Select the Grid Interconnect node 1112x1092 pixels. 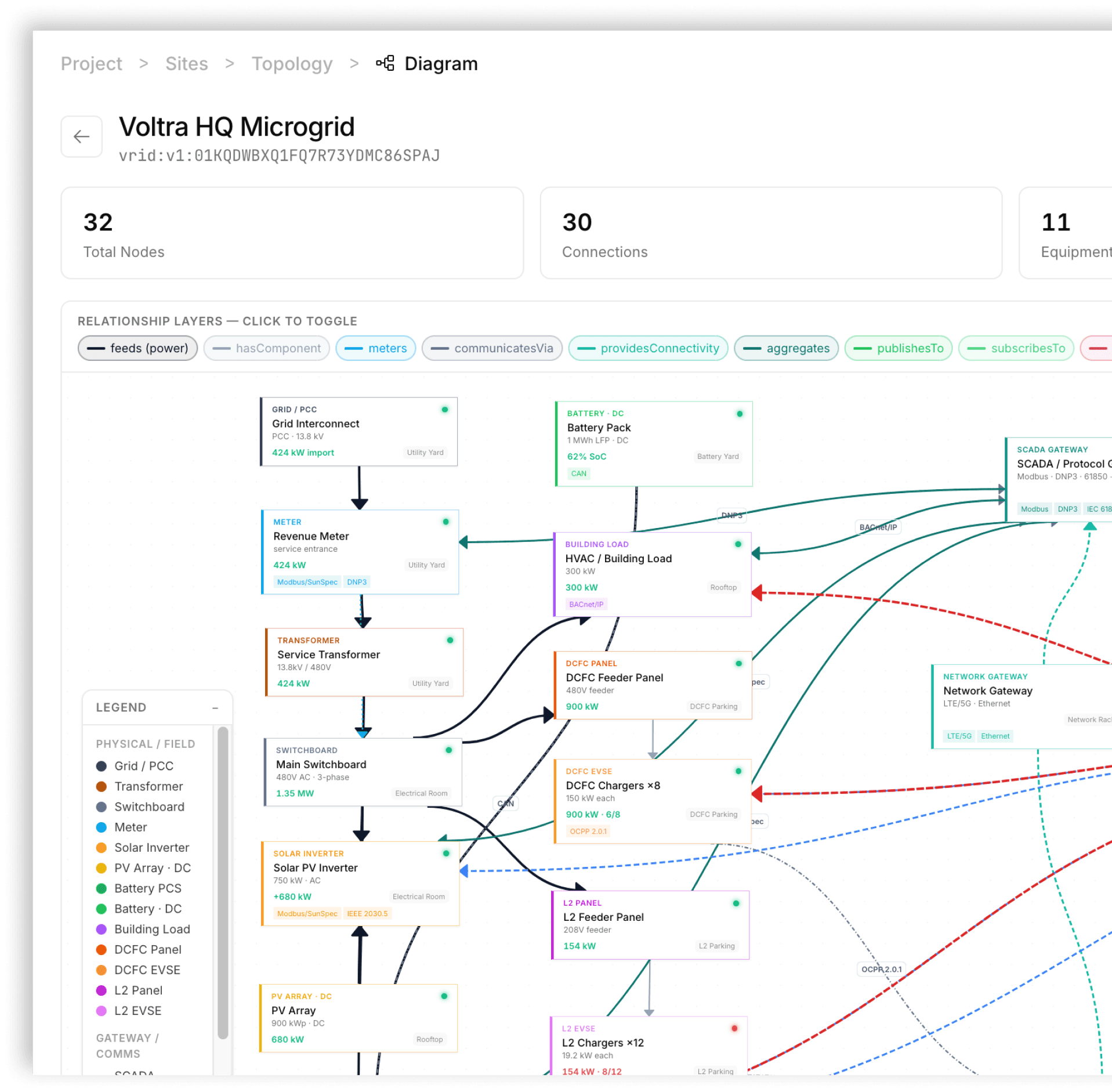[359, 432]
